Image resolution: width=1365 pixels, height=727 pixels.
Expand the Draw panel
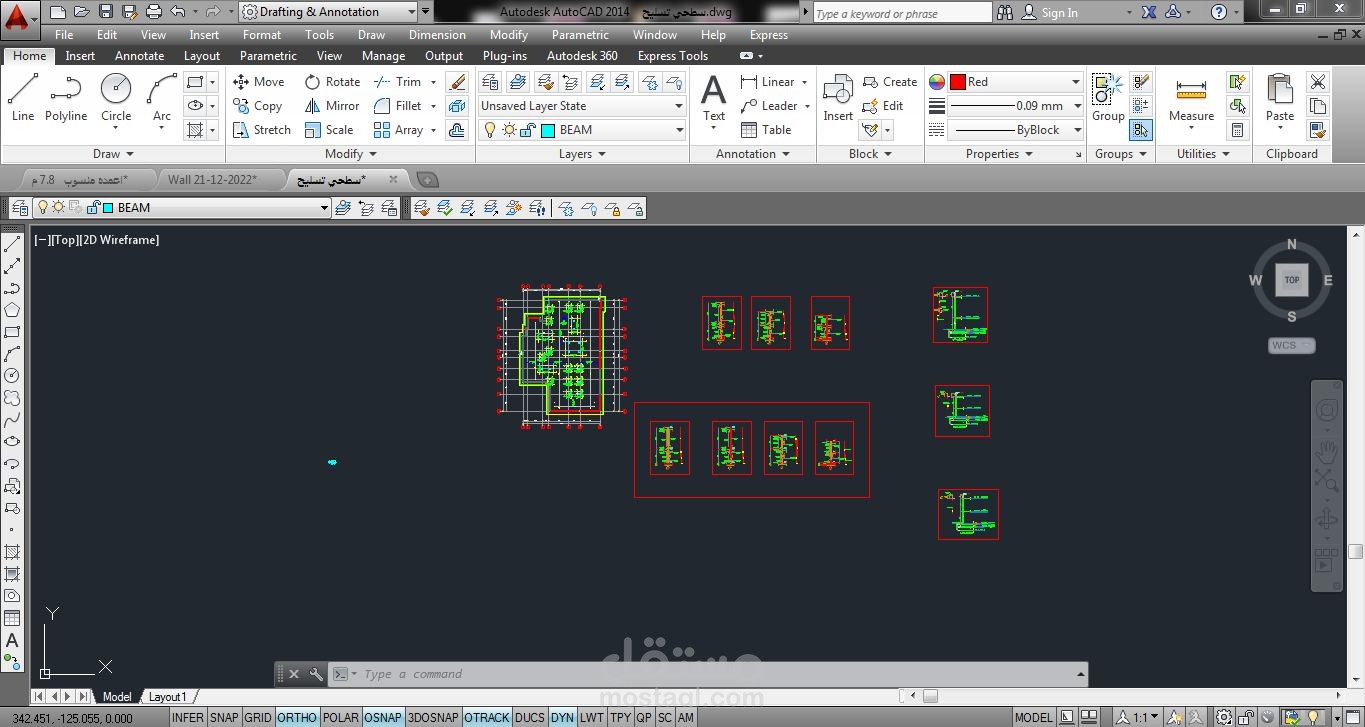tap(113, 154)
